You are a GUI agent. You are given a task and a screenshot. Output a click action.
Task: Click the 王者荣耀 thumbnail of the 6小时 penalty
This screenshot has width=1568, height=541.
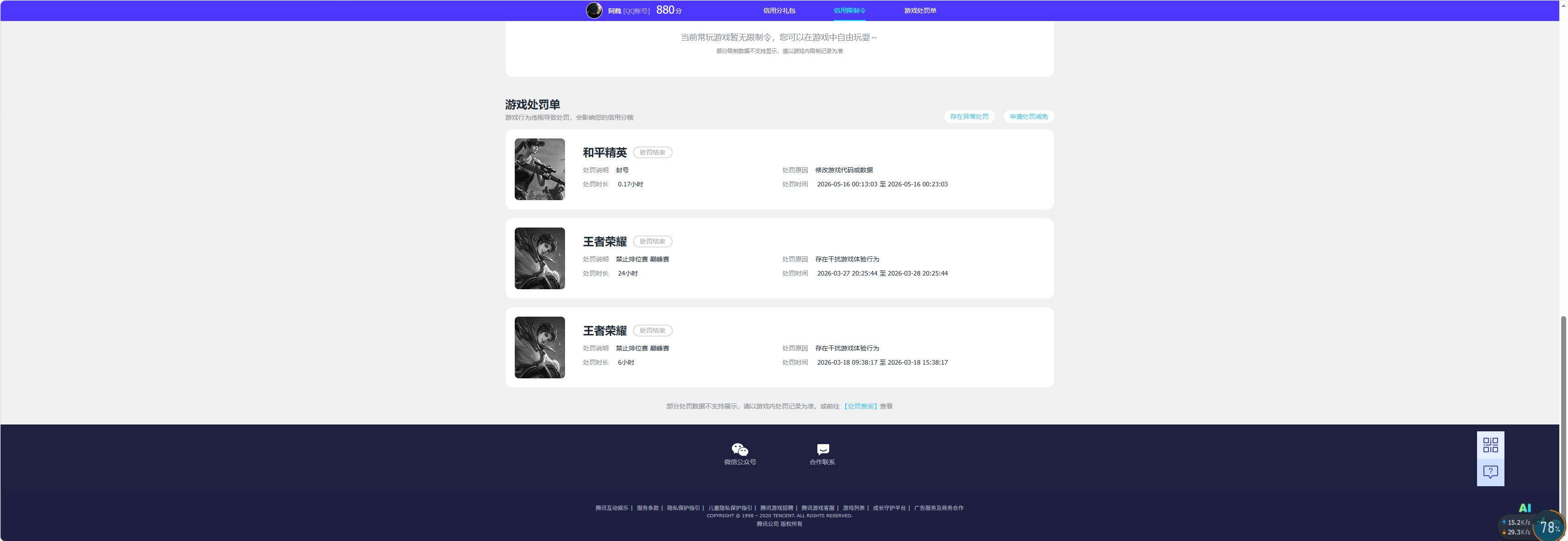coord(539,347)
